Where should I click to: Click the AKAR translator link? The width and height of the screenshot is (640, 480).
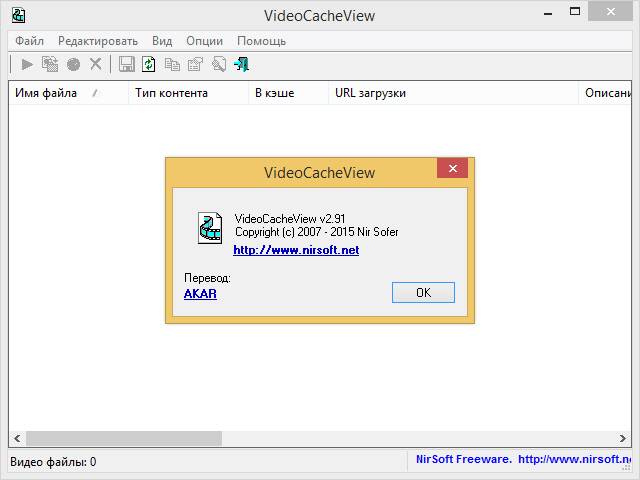(x=200, y=294)
